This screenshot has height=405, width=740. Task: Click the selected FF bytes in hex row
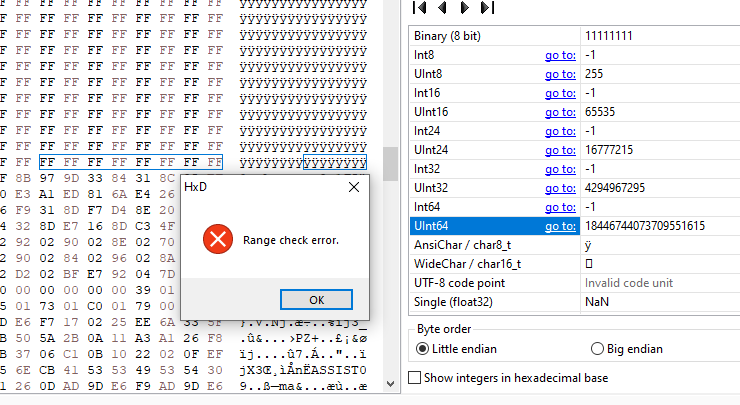point(131,162)
